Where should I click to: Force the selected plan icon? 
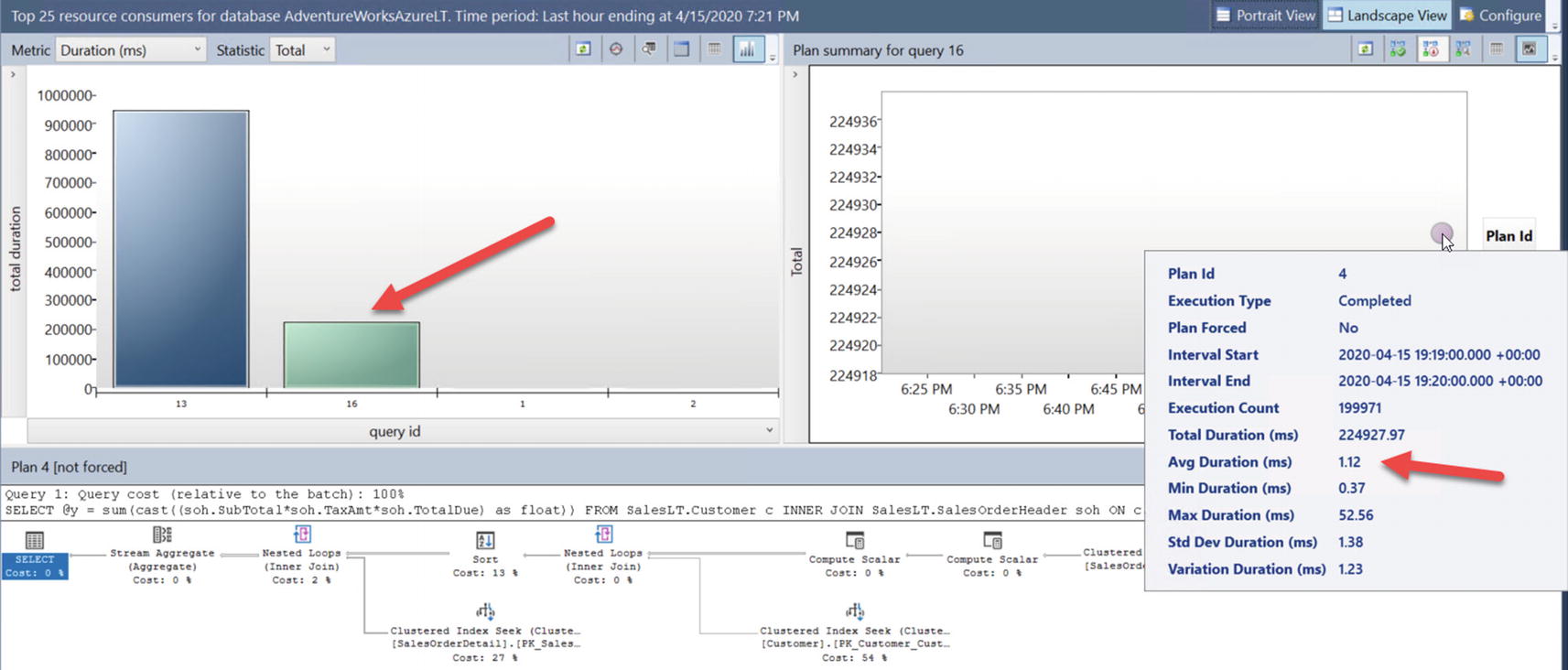click(1398, 49)
